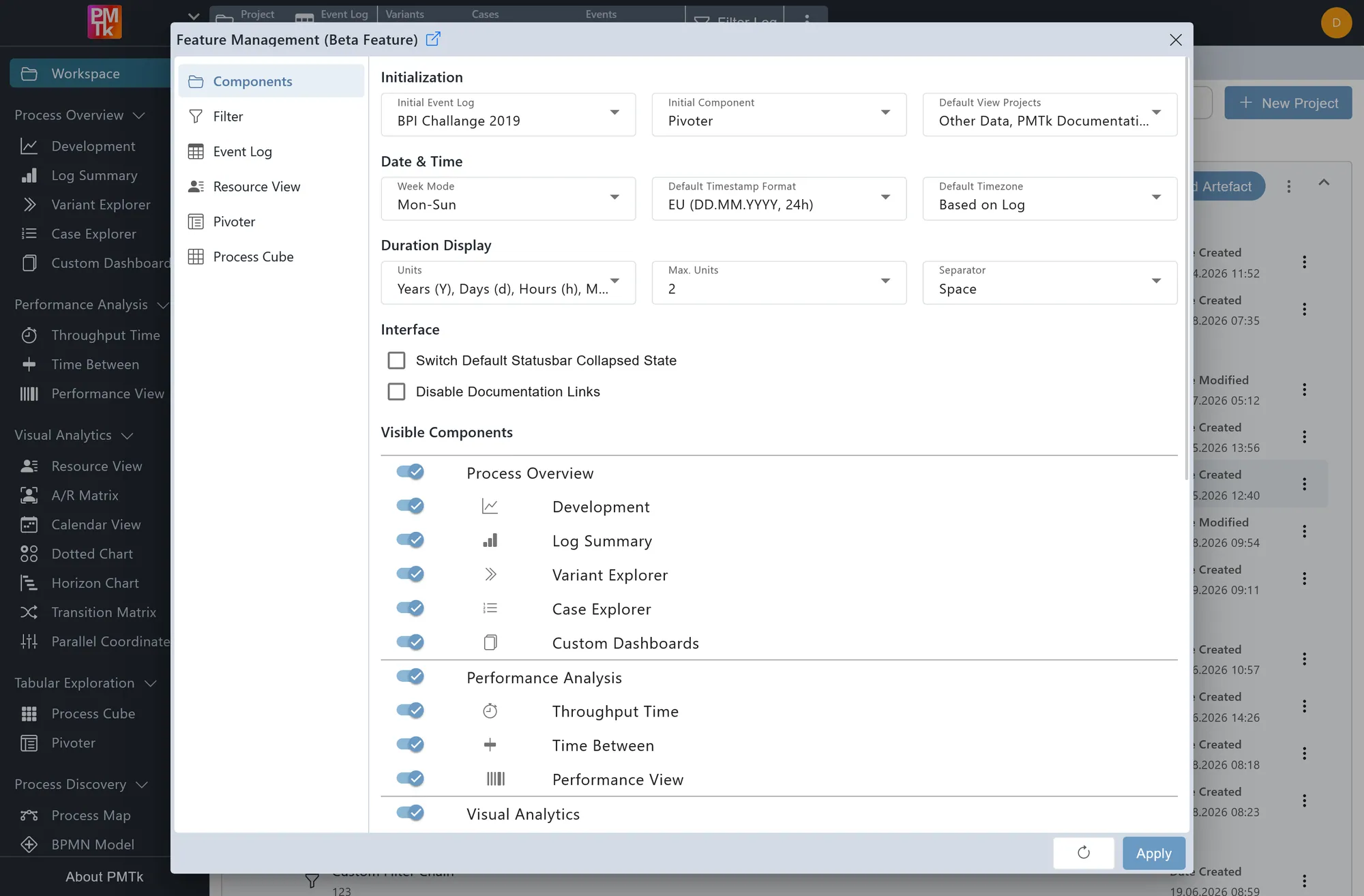The width and height of the screenshot is (1364, 896).
Task: Toggle Development component visibility
Action: point(411,506)
